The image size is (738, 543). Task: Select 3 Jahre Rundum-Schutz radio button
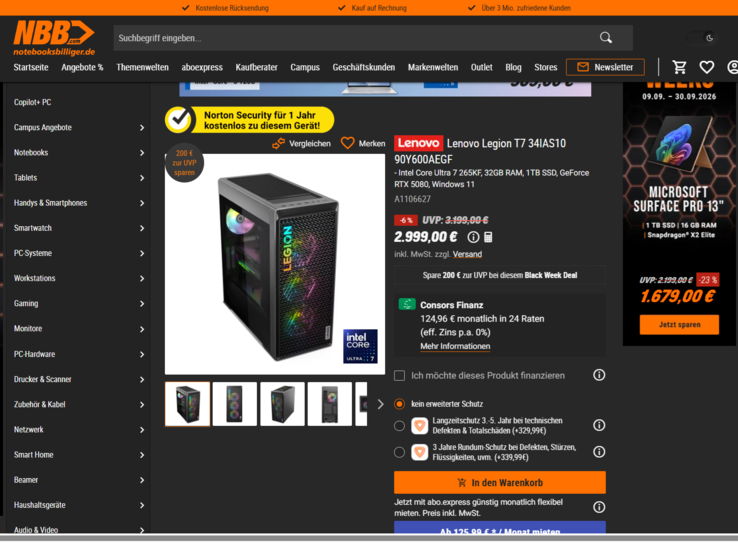tap(400, 452)
